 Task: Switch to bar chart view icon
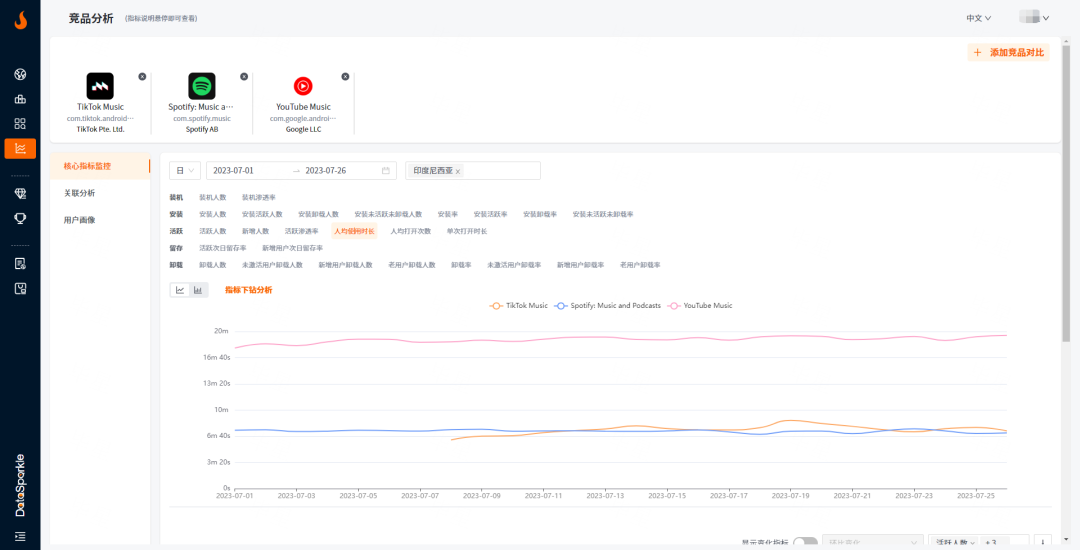[x=198, y=290]
